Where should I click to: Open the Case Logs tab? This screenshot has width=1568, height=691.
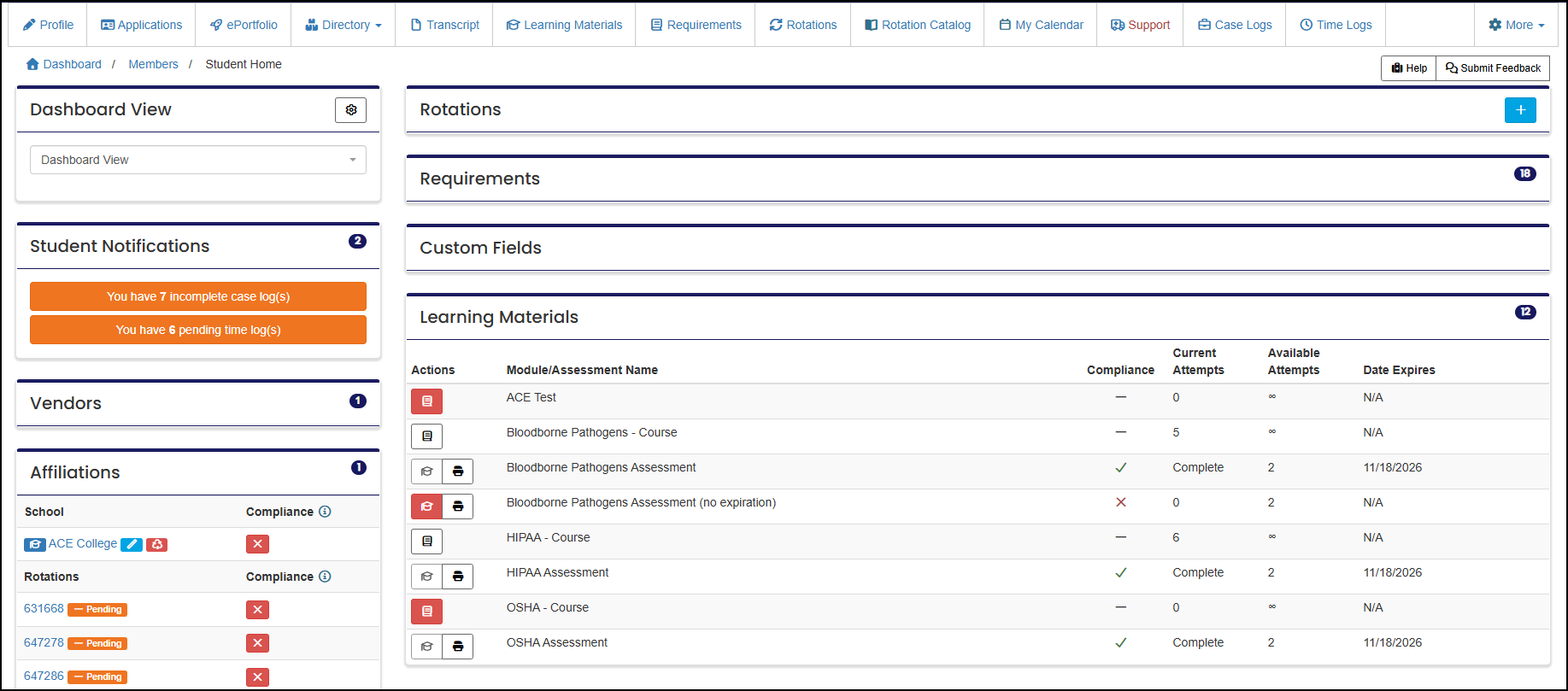click(x=1235, y=25)
